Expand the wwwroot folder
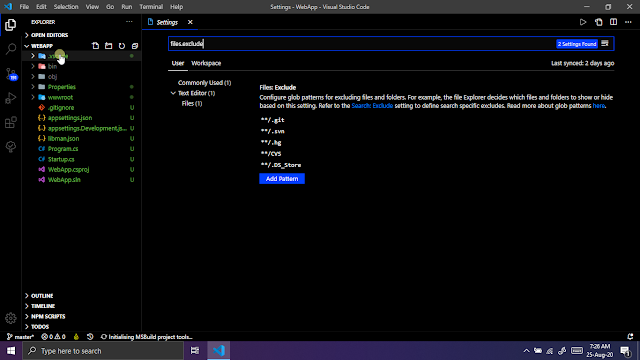 [33, 97]
